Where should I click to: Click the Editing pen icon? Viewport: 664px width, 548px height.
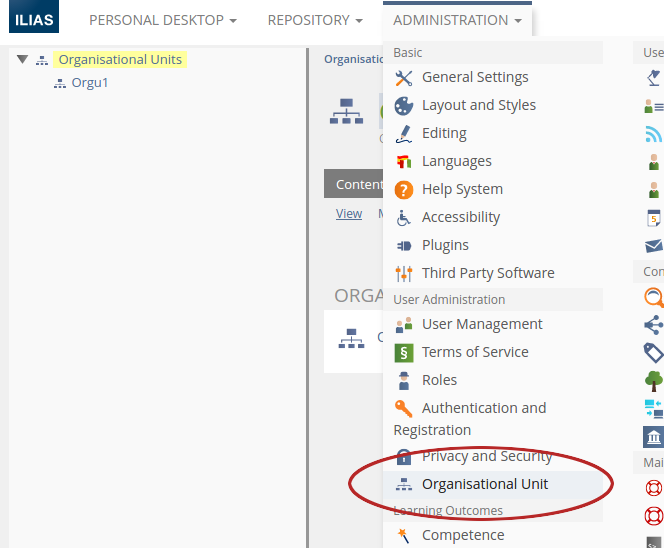(404, 134)
